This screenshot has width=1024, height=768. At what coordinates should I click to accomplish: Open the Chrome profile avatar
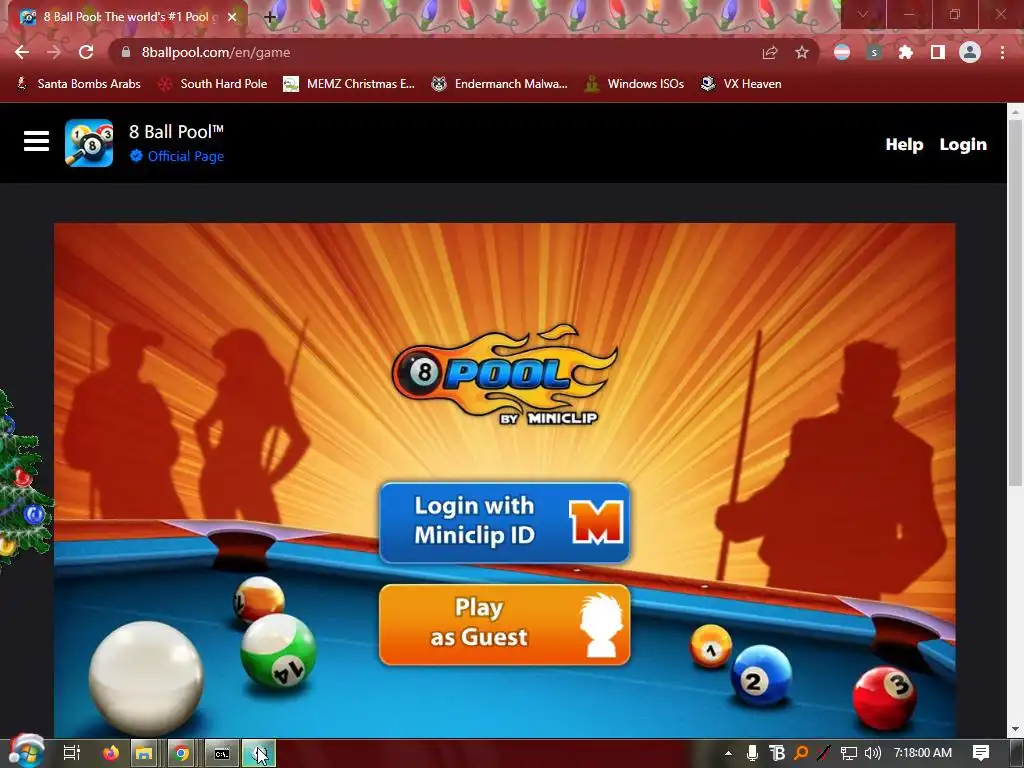coord(970,52)
